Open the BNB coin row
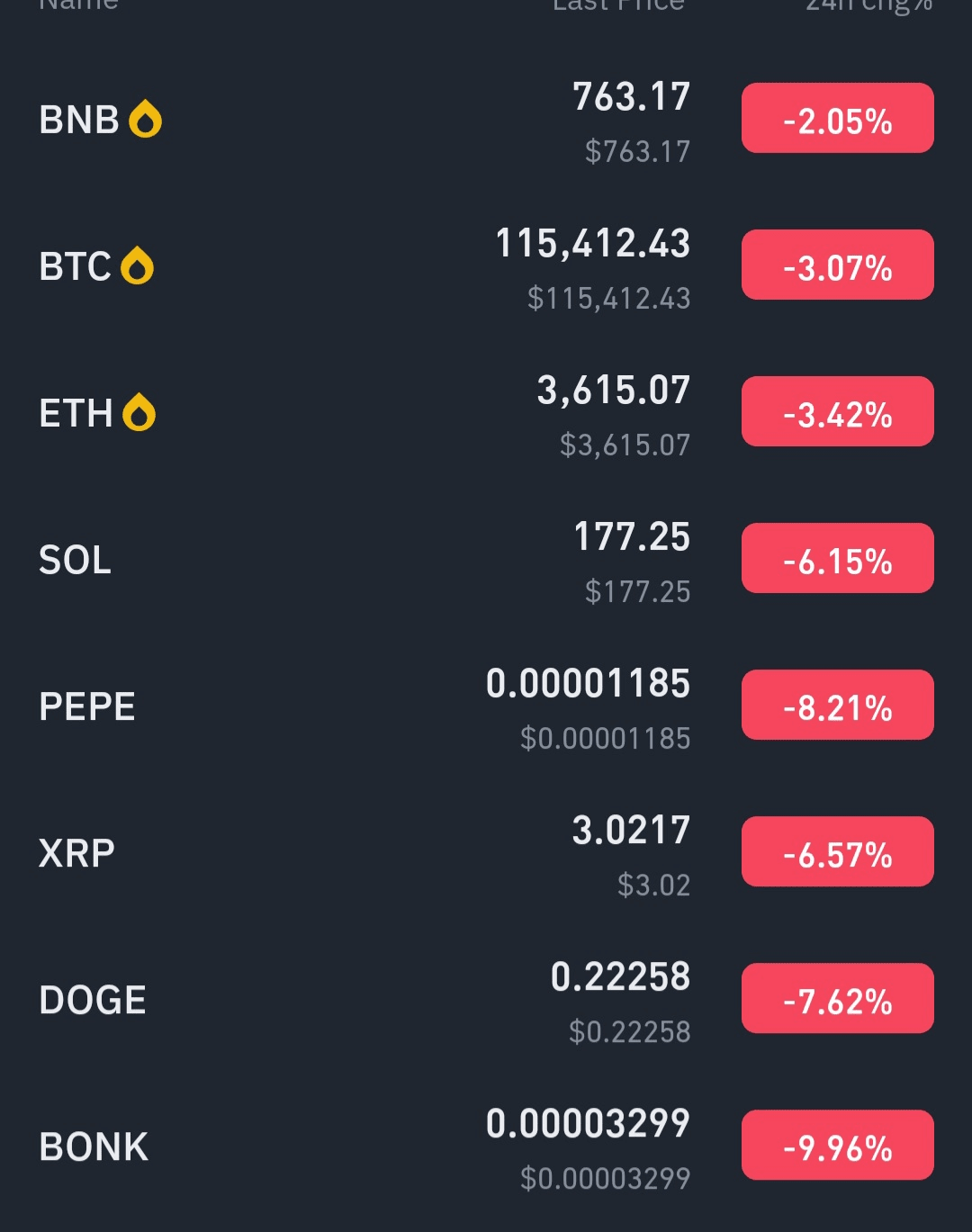 79,120
